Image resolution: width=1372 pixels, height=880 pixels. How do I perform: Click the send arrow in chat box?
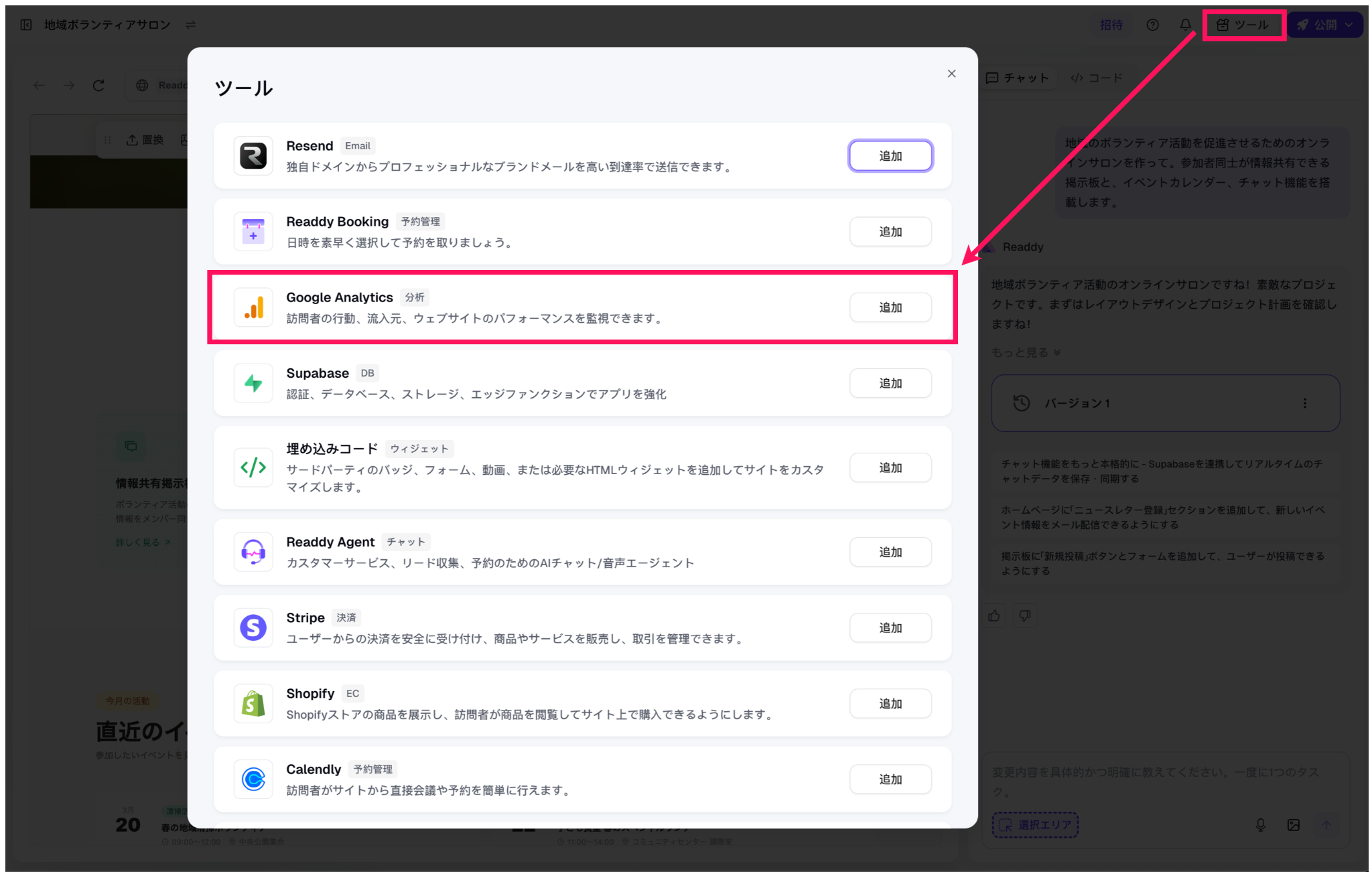tap(1326, 825)
